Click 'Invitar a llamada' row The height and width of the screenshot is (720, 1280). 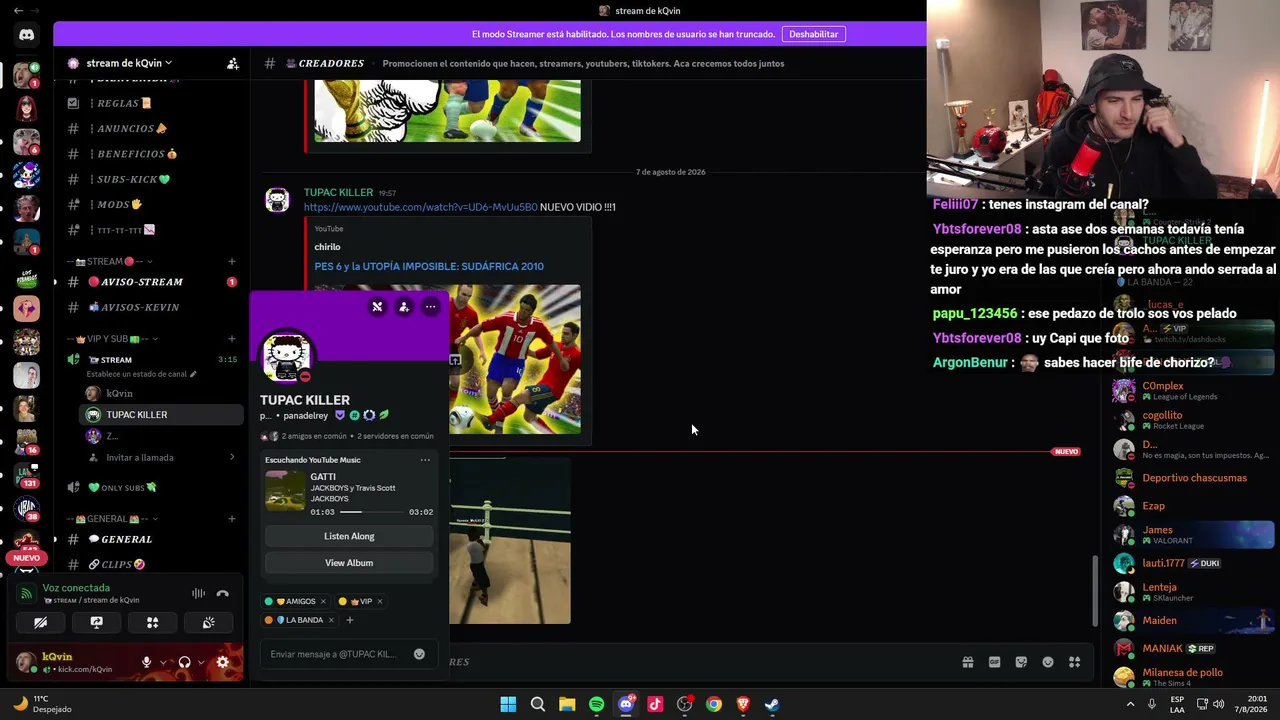coord(160,457)
